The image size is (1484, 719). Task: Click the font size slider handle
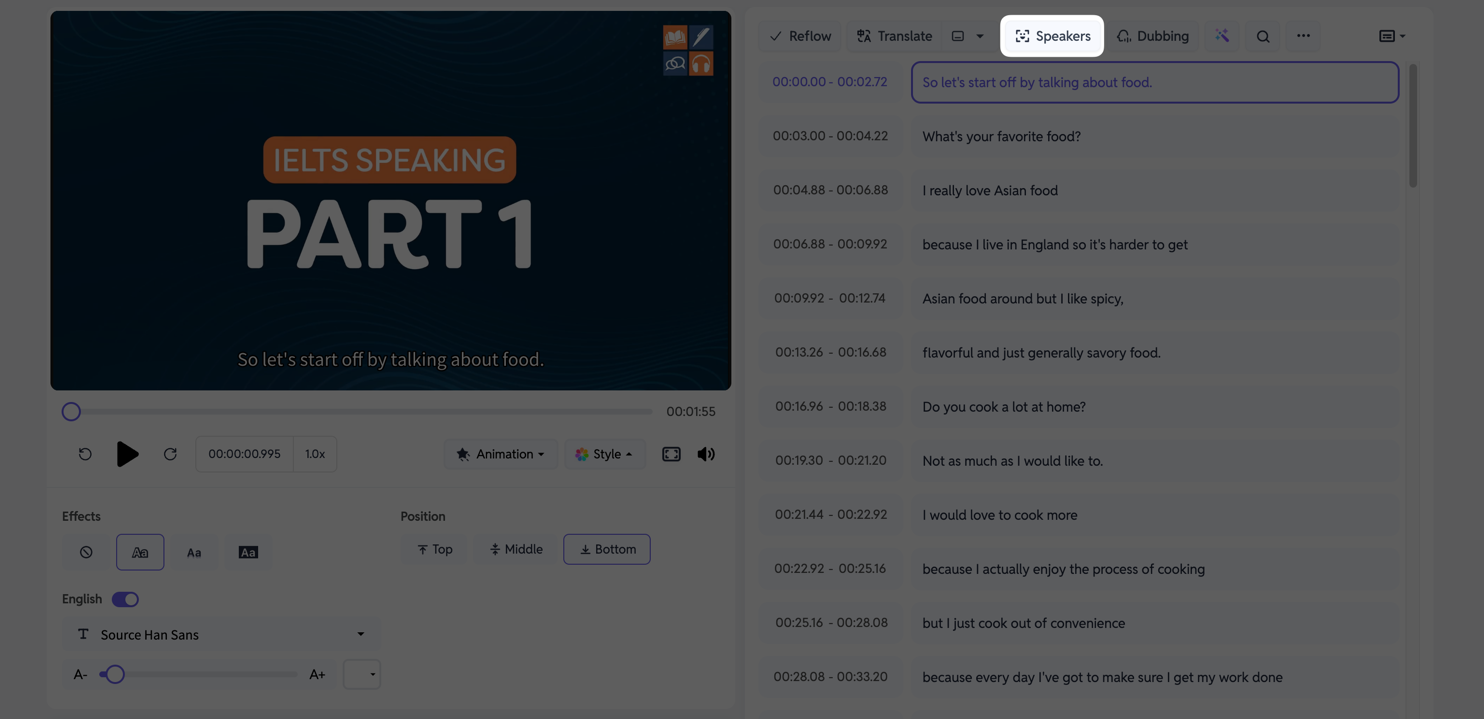114,675
